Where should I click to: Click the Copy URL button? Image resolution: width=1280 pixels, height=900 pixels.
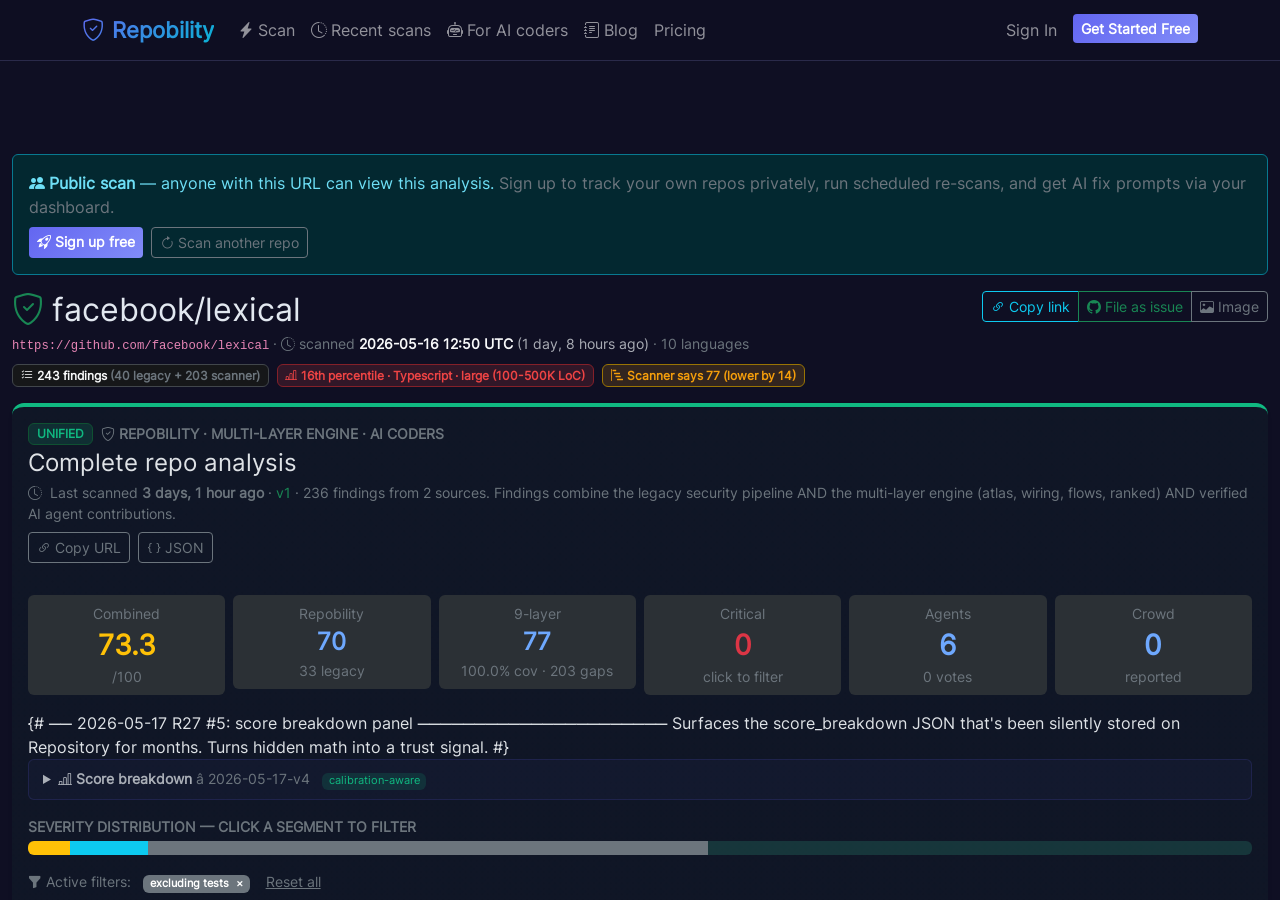point(79,547)
